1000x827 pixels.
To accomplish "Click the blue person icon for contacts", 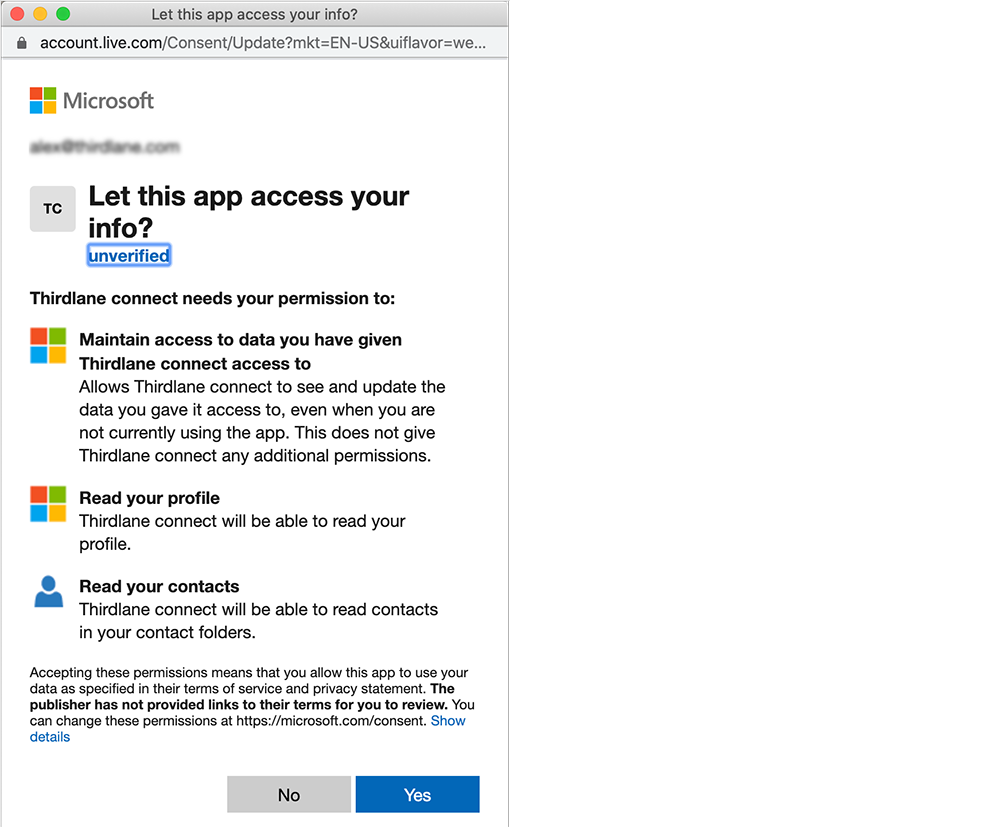I will pyautogui.click(x=48, y=592).
